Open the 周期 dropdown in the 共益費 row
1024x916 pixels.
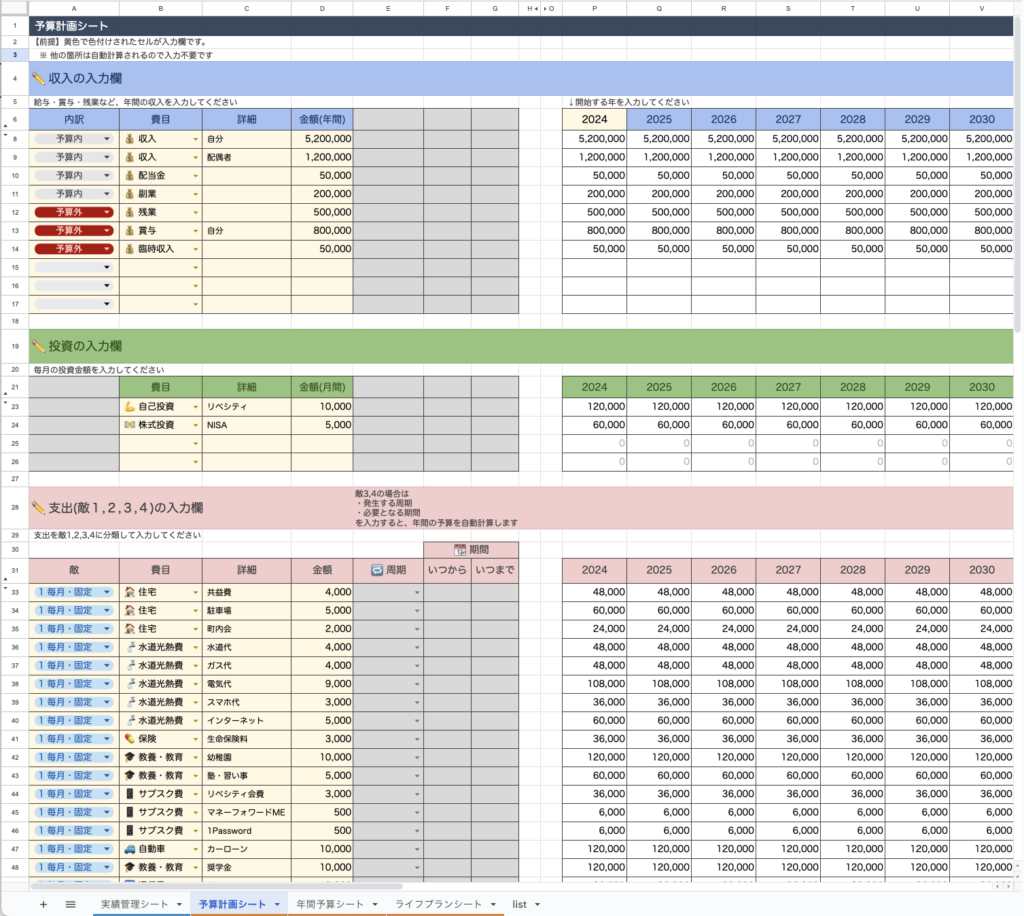point(417,592)
